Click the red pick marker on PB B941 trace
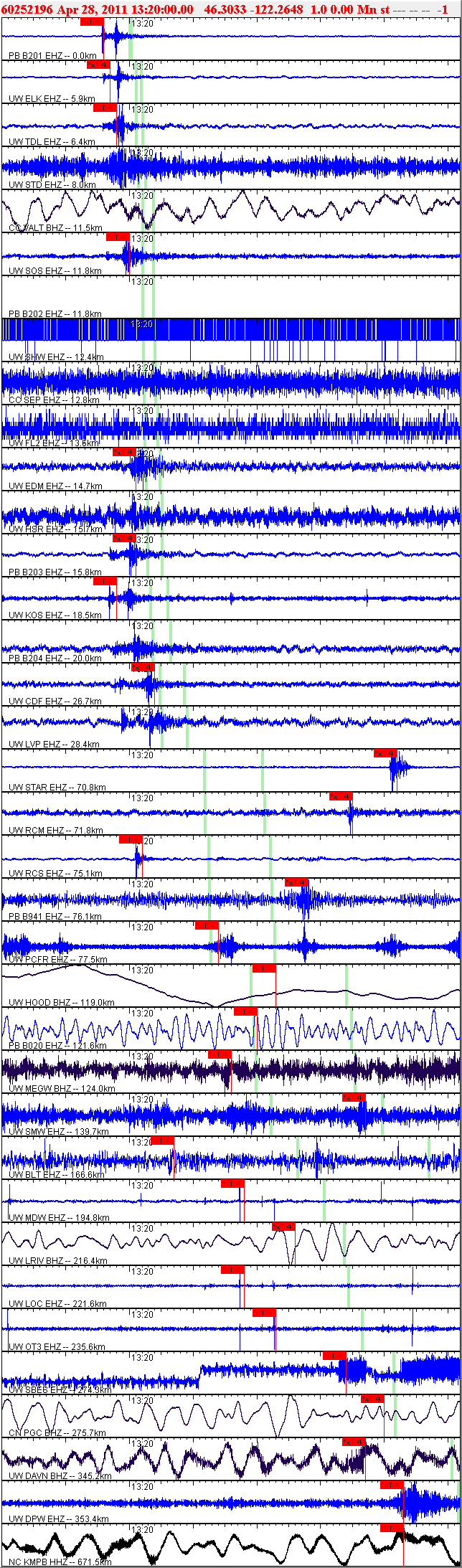 point(296,882)
